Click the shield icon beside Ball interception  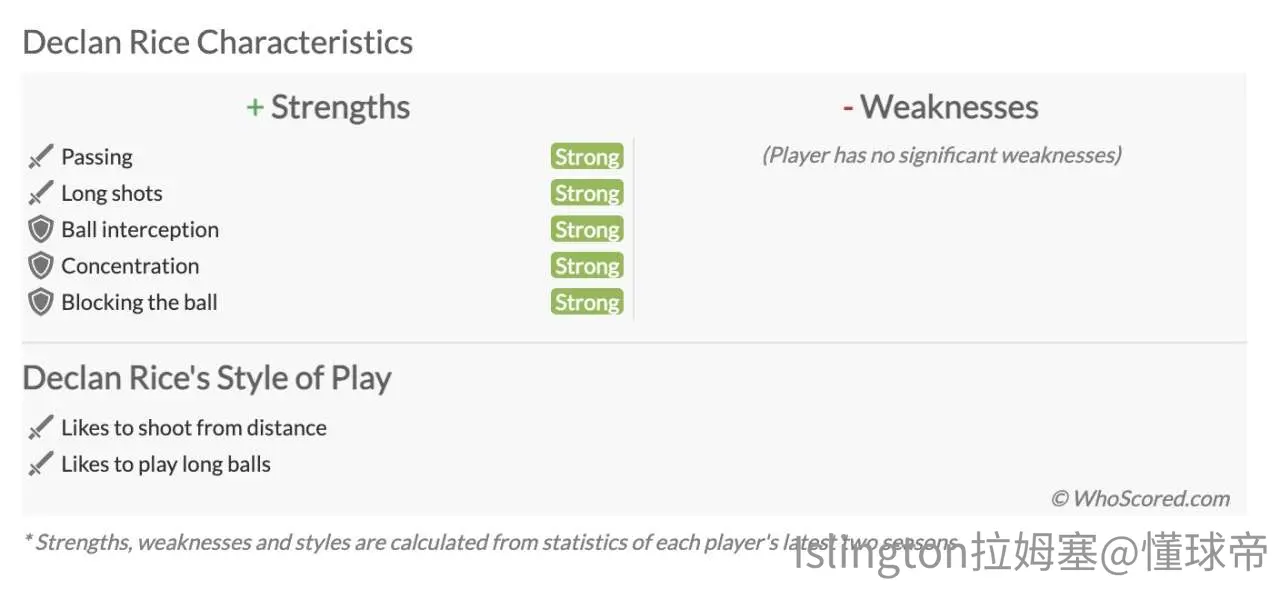coord(40,230)
